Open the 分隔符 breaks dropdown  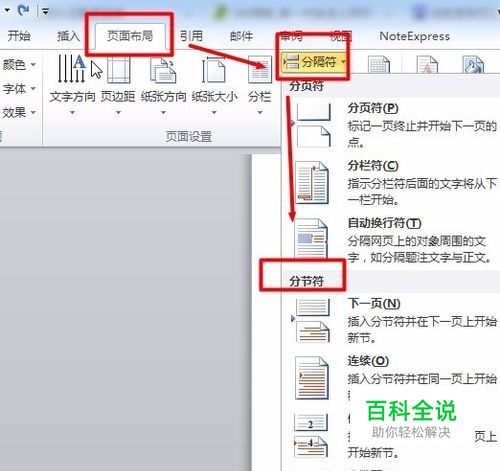coord(314,62)
